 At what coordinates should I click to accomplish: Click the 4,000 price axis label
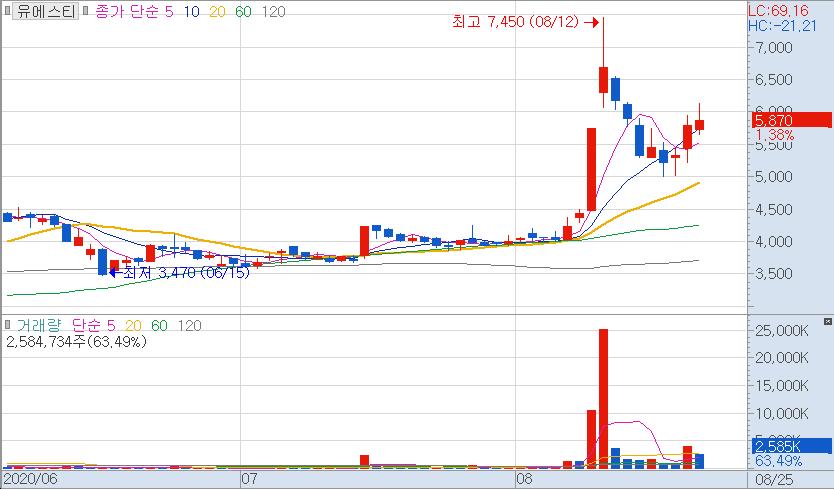click(x=774, y=241)
